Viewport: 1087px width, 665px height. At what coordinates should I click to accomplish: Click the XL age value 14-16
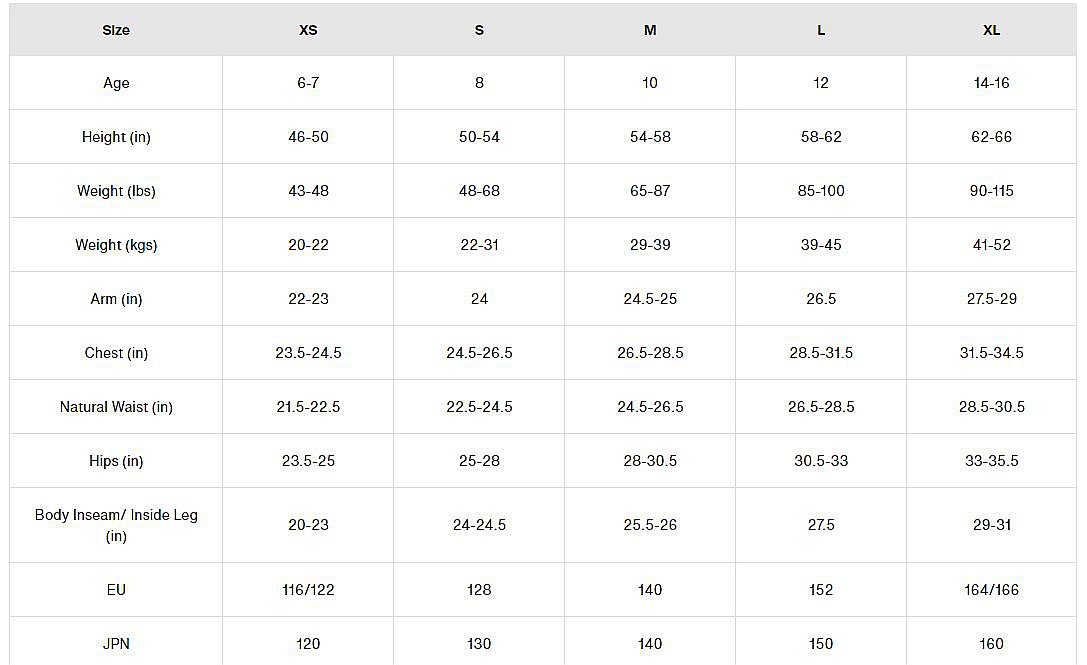(991, 83)
